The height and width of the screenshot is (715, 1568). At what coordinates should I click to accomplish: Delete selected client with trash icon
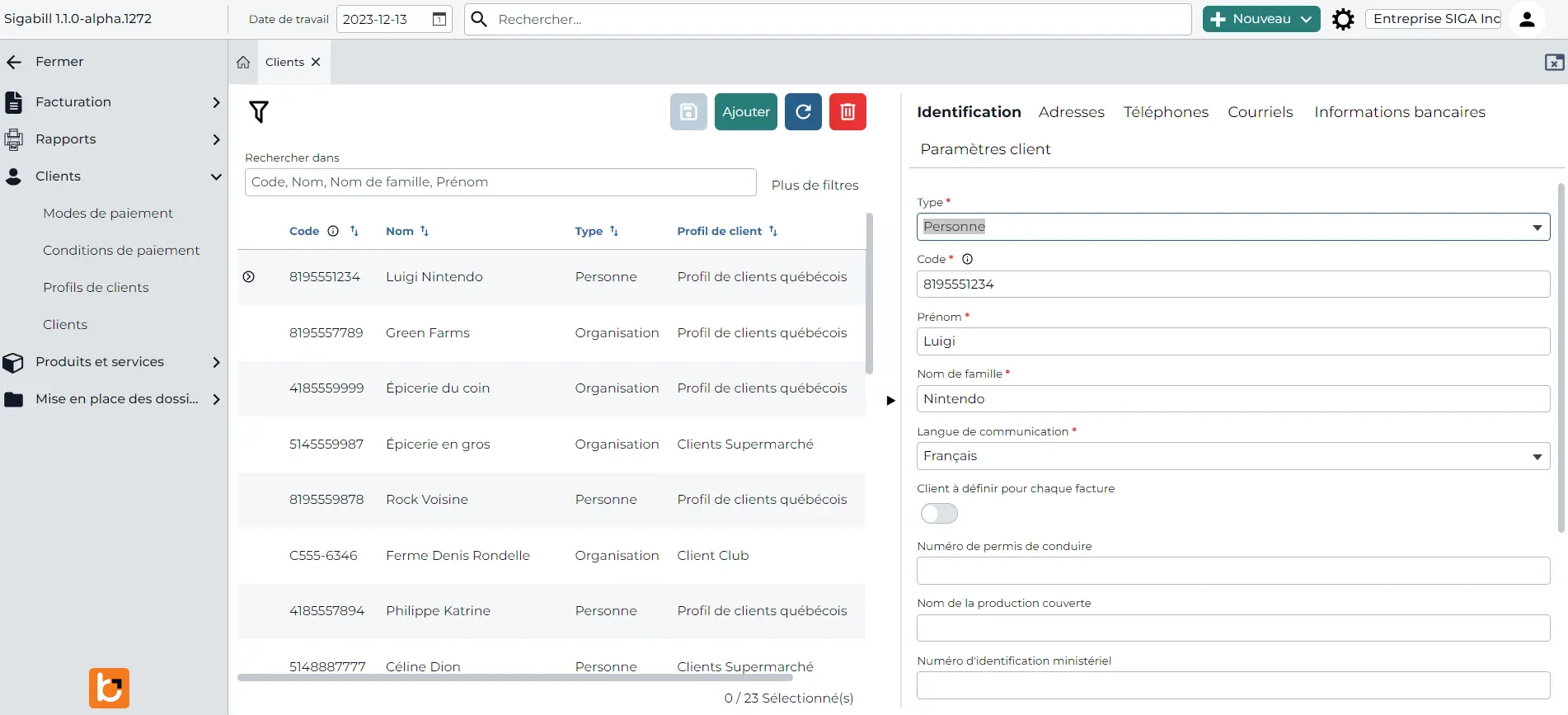tap(847, 111)
